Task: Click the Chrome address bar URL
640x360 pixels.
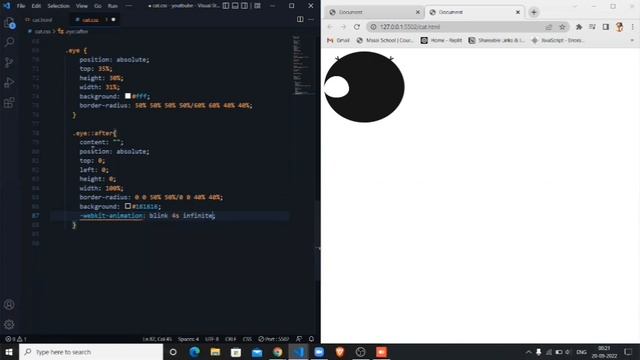Action: [410, 27]
